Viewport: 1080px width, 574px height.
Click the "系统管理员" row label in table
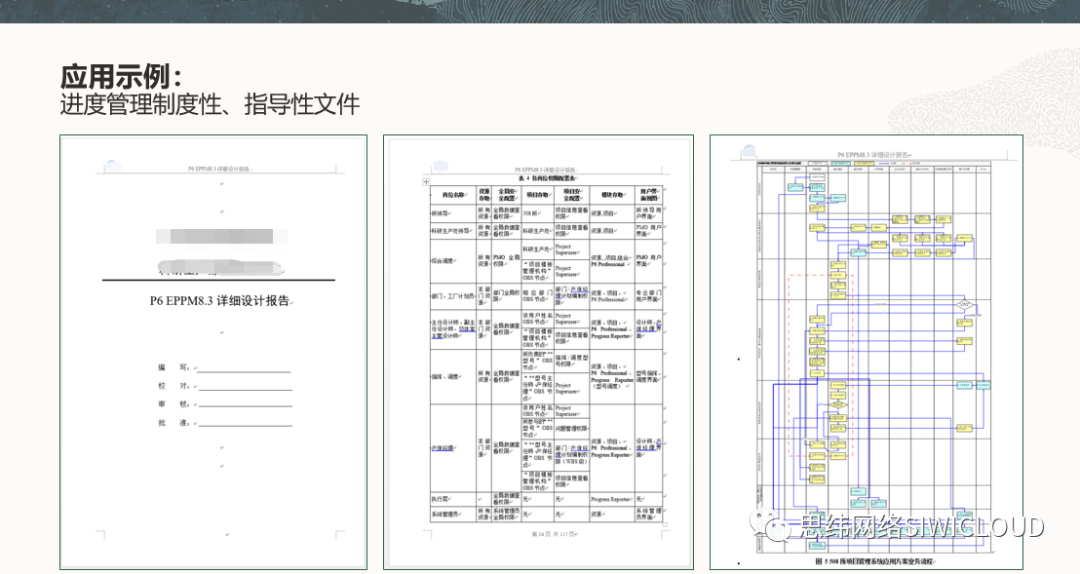point(446,514)
